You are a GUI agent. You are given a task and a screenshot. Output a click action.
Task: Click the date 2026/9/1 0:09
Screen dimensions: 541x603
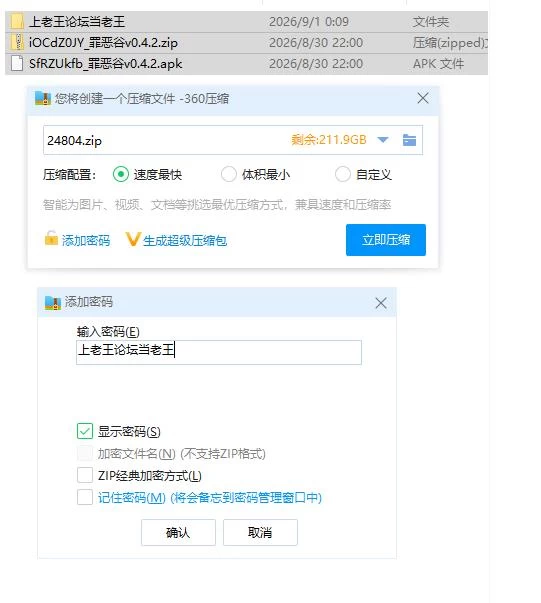(309, 22)
